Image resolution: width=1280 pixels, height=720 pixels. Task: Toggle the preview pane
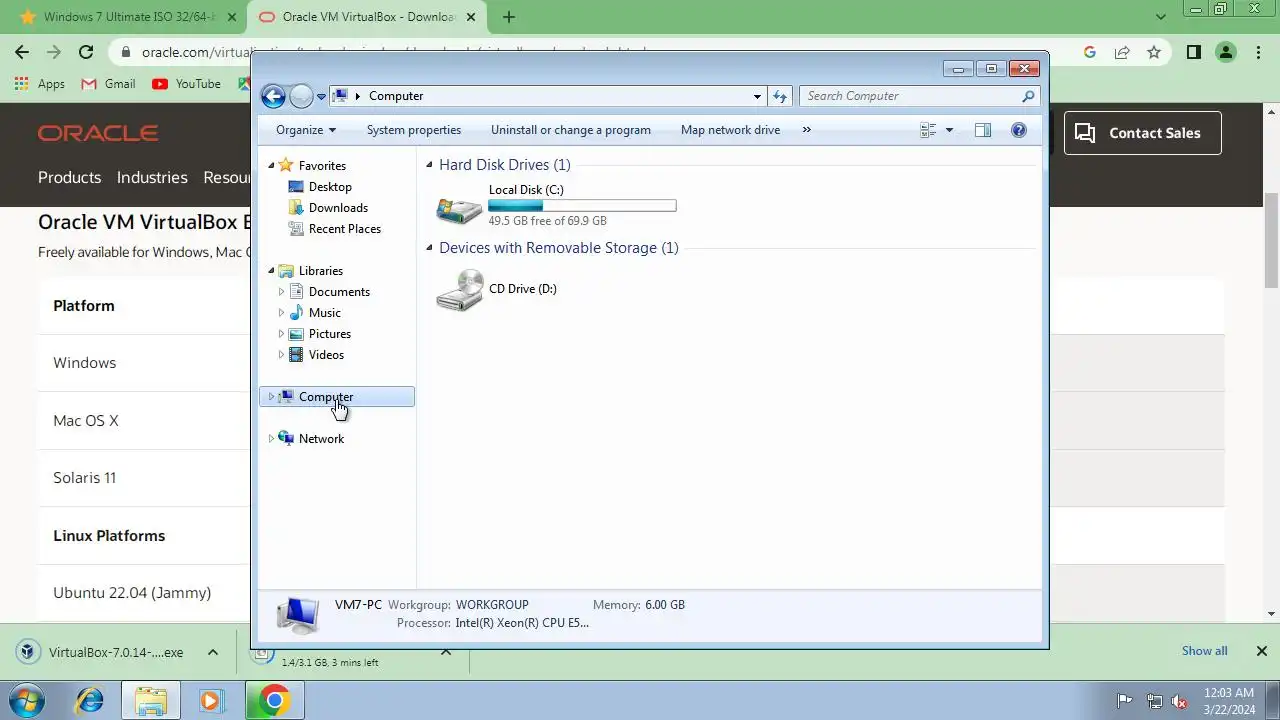[983, 130]
